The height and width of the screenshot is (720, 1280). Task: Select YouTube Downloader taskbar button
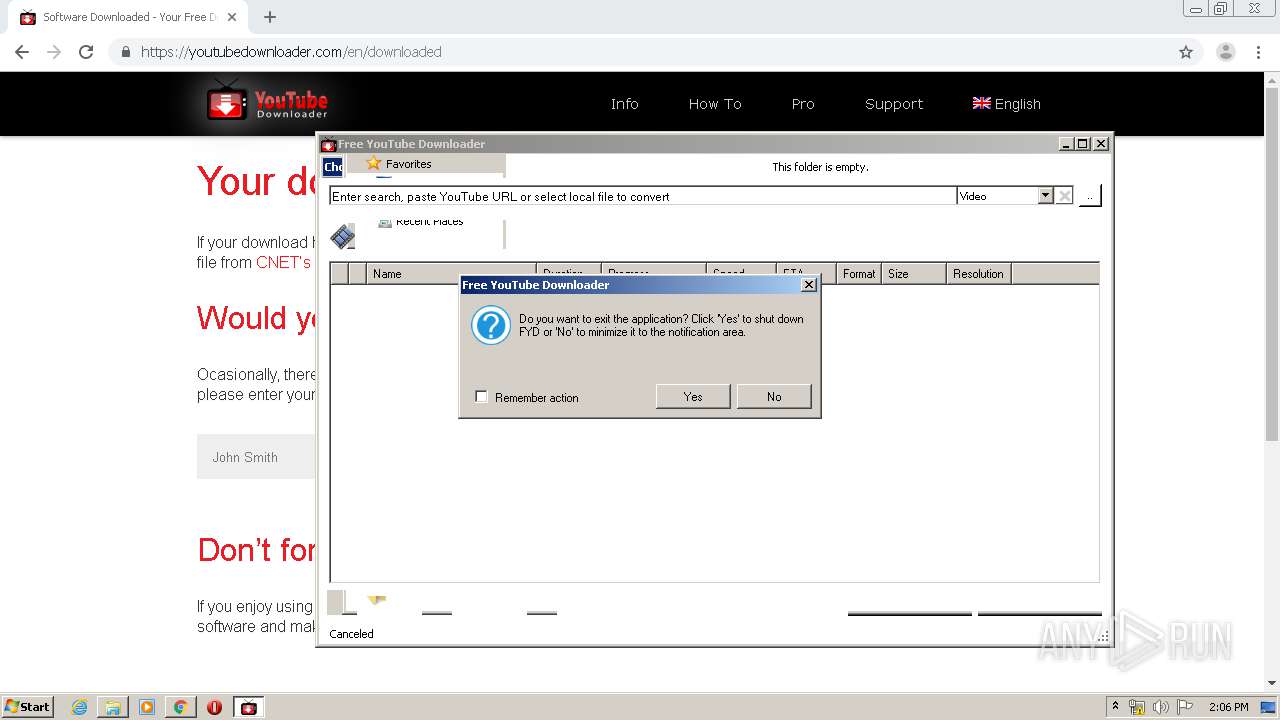click(x=249, y=707)
